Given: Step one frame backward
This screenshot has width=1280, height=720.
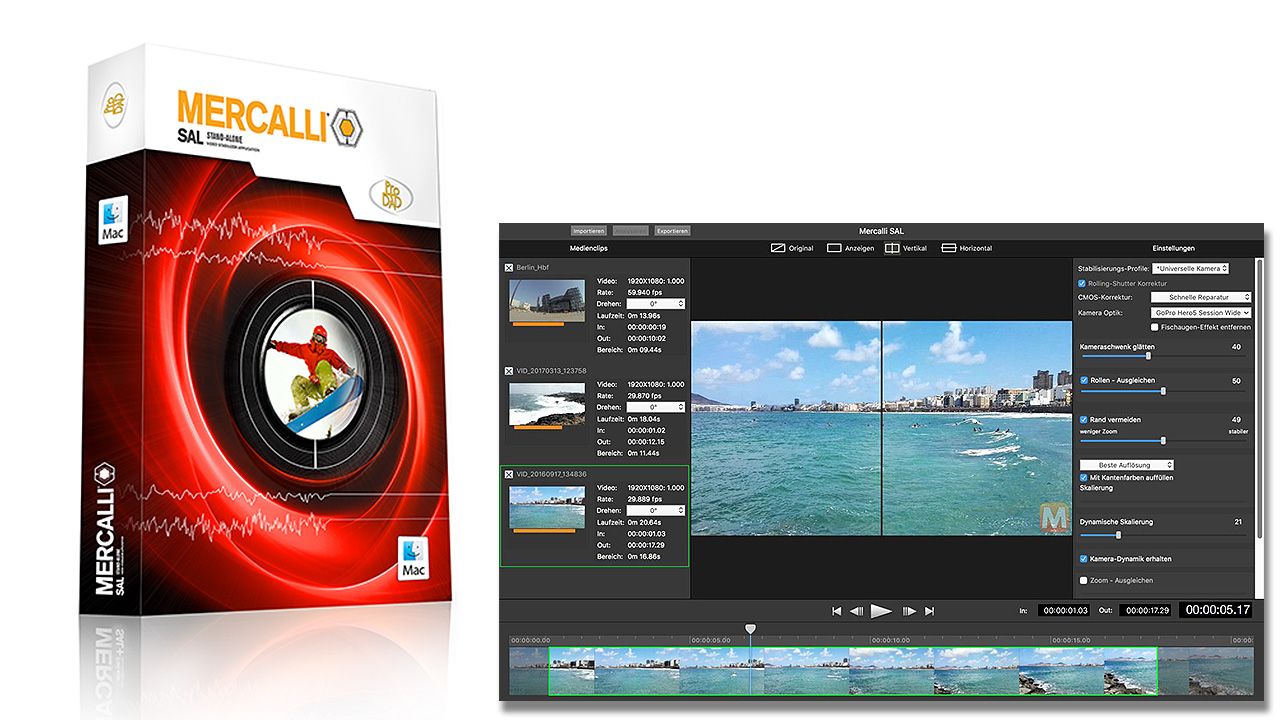Looking at the screenshot, I should coord(856,611).
